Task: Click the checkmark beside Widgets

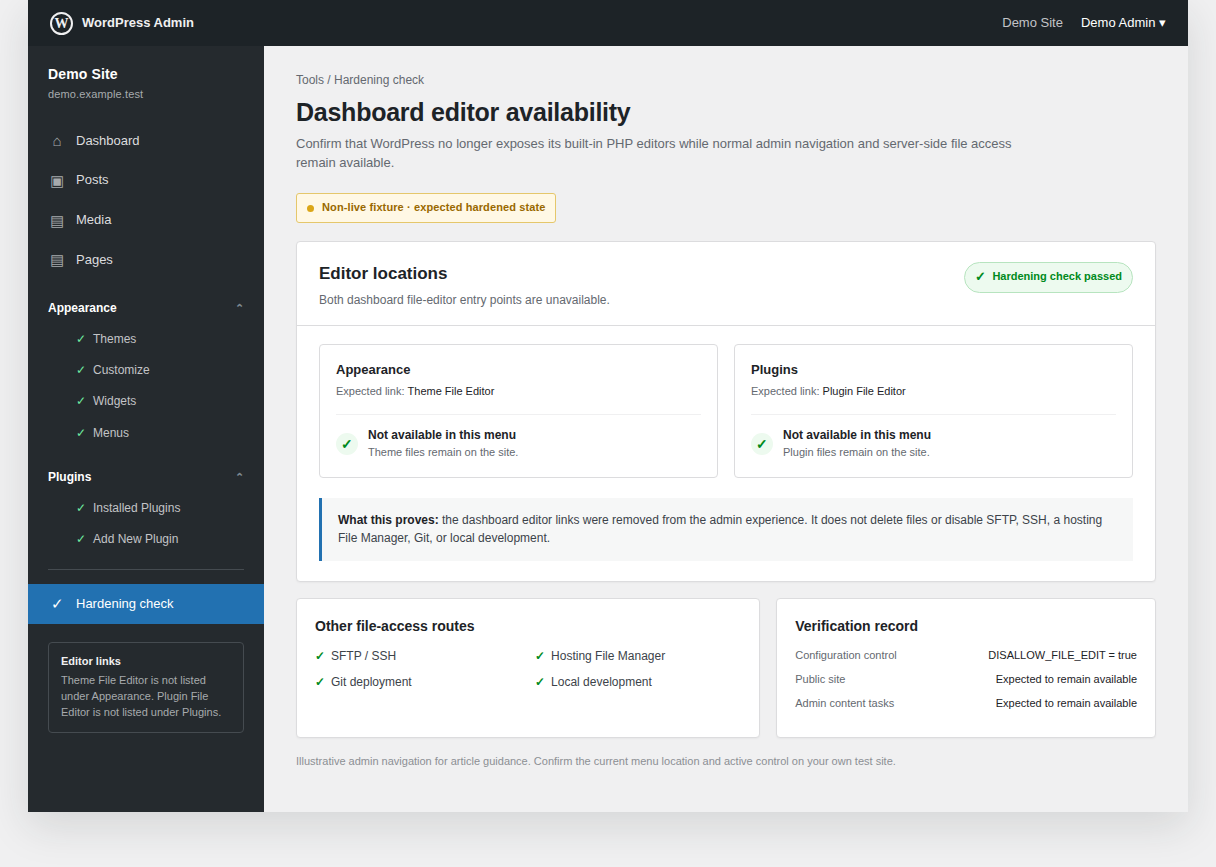Action: click(81, 401)
